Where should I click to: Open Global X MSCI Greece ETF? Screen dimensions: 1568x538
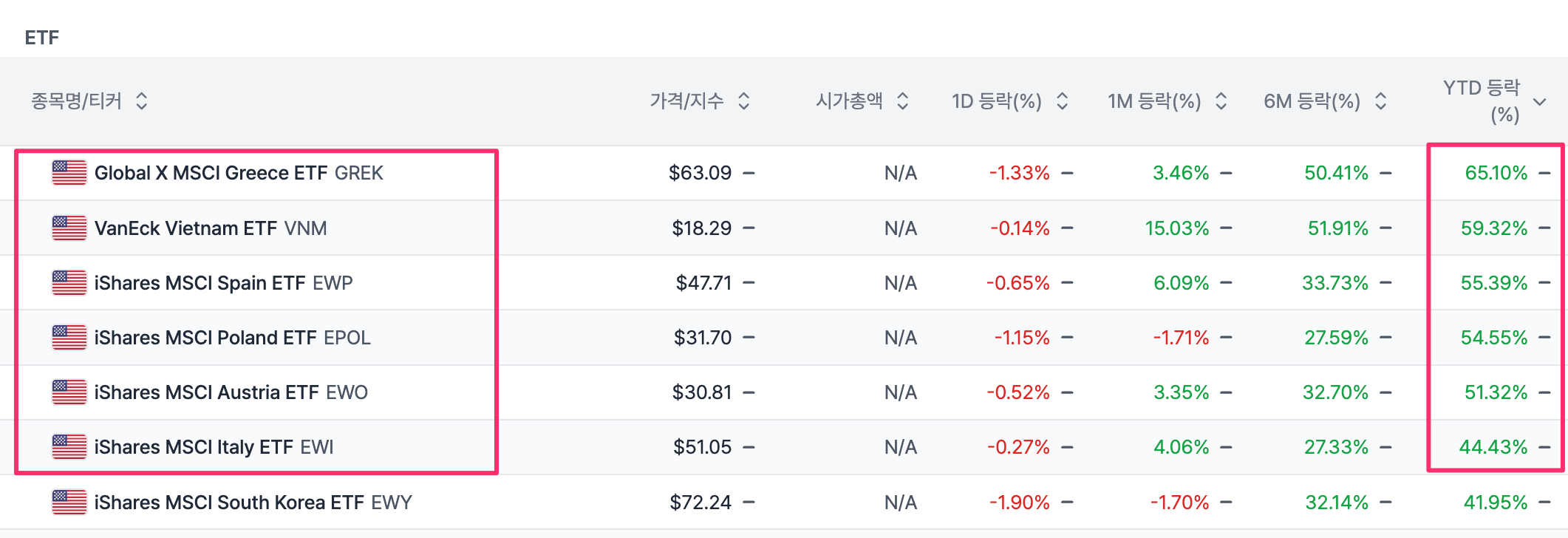click(211, 173)
